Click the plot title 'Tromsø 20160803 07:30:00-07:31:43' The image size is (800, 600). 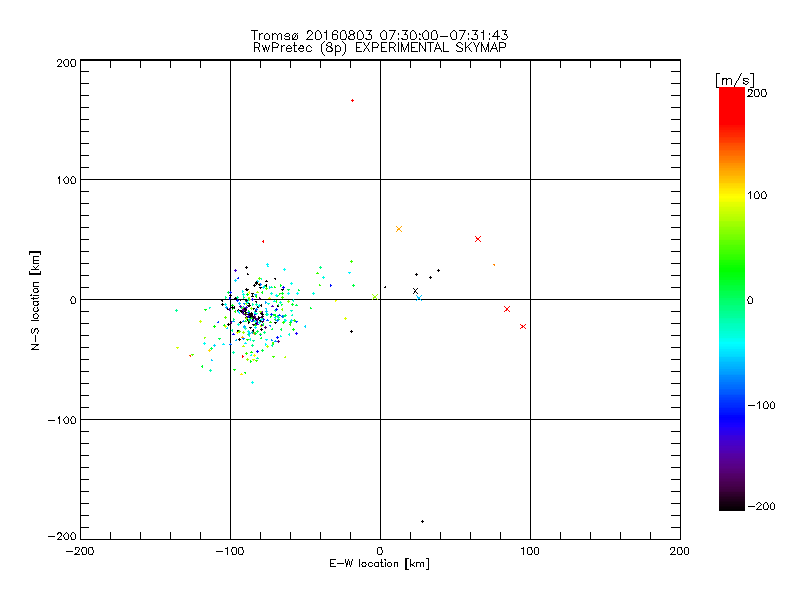380,35
